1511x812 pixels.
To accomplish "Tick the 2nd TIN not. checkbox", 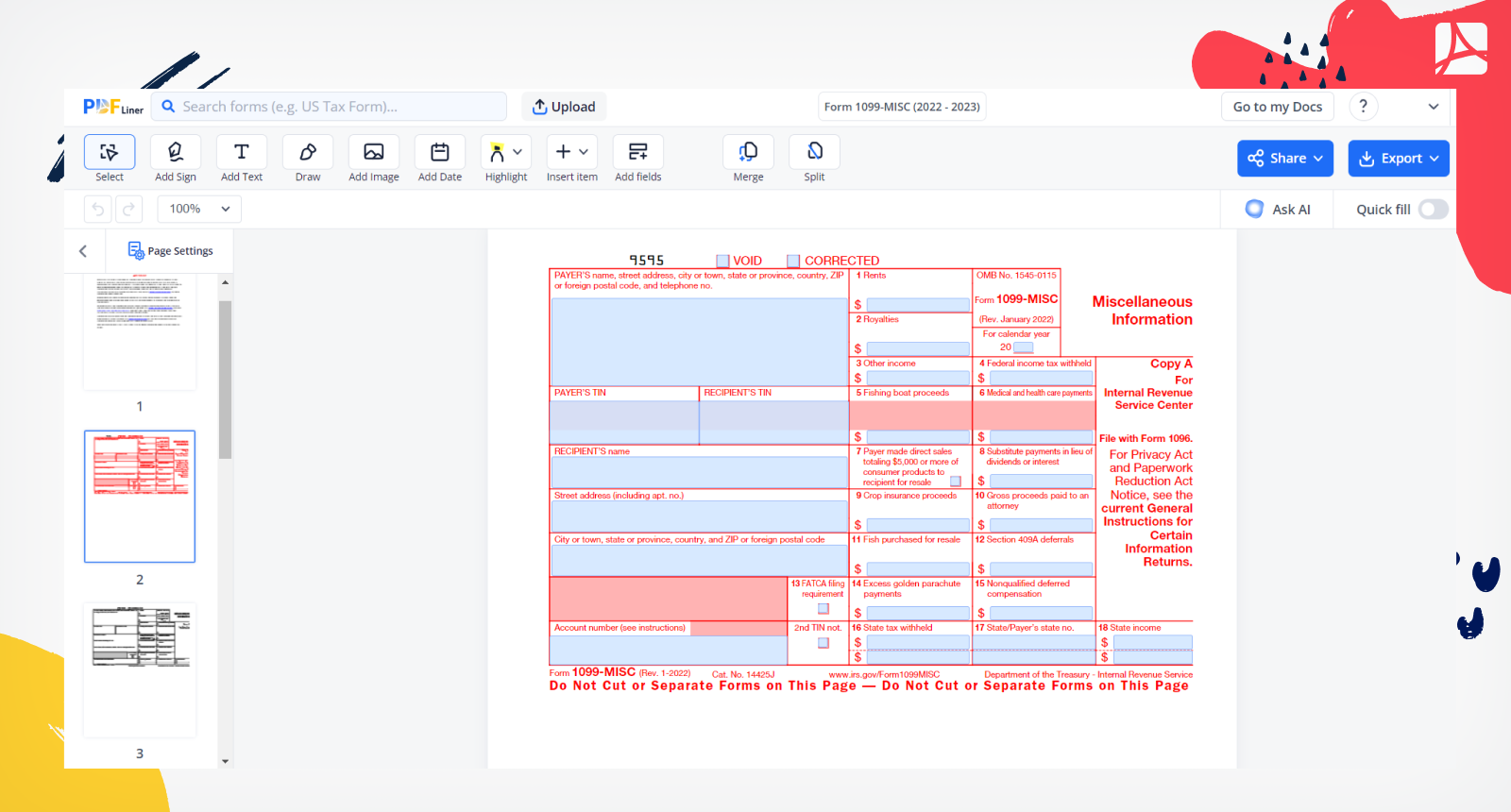I will [823, 643].
